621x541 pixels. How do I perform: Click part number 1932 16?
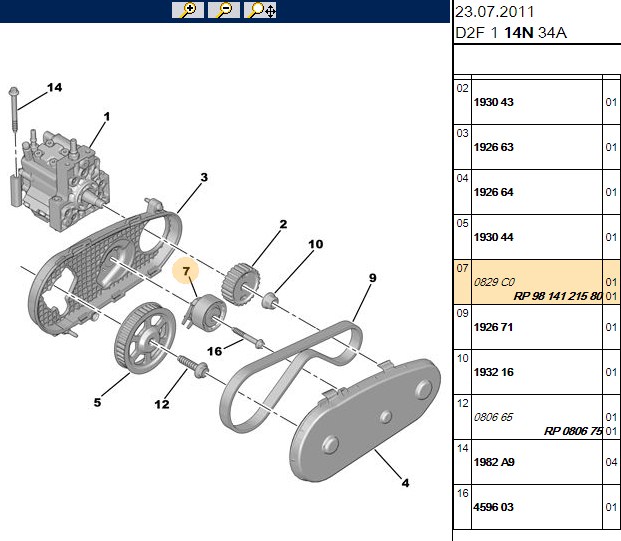[493, 372]
